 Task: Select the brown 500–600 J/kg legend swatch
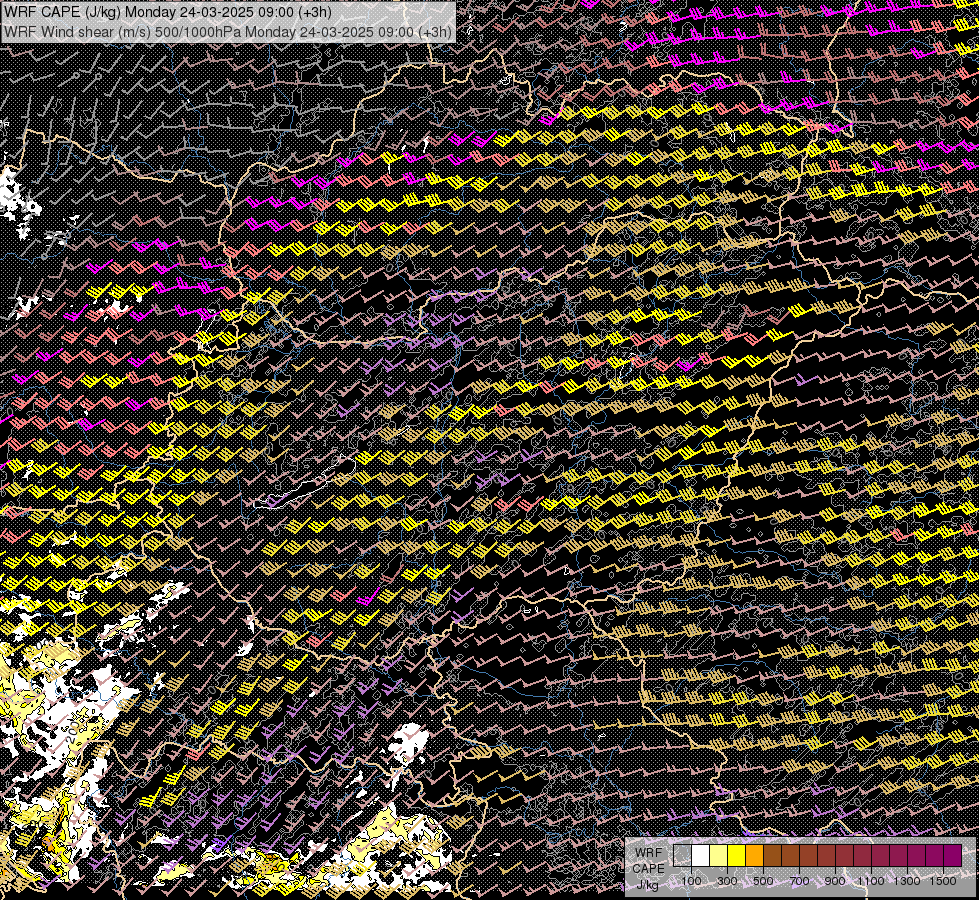[x=773, y=856]
